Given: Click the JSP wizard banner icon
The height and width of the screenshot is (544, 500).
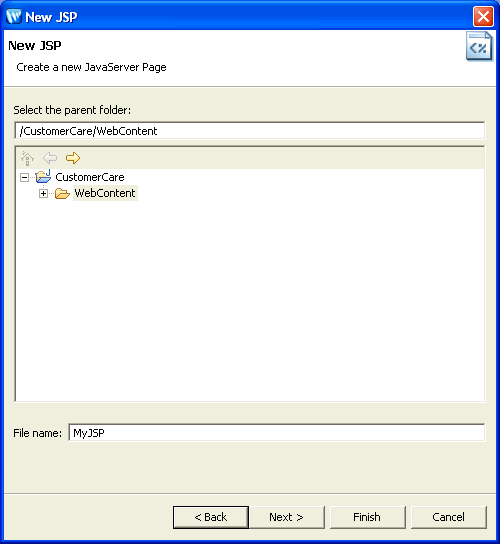Looking at the screenshot, I should (479, 46).
